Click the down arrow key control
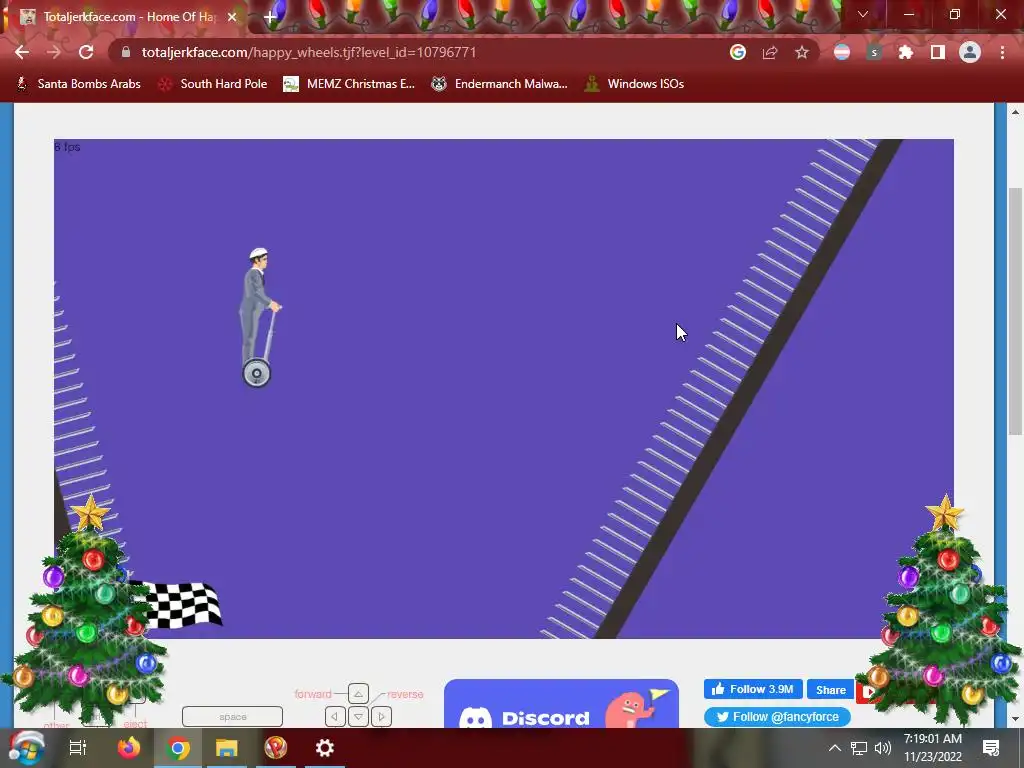Viewport: 1024px width, 768px height. [x=358, y=716]
